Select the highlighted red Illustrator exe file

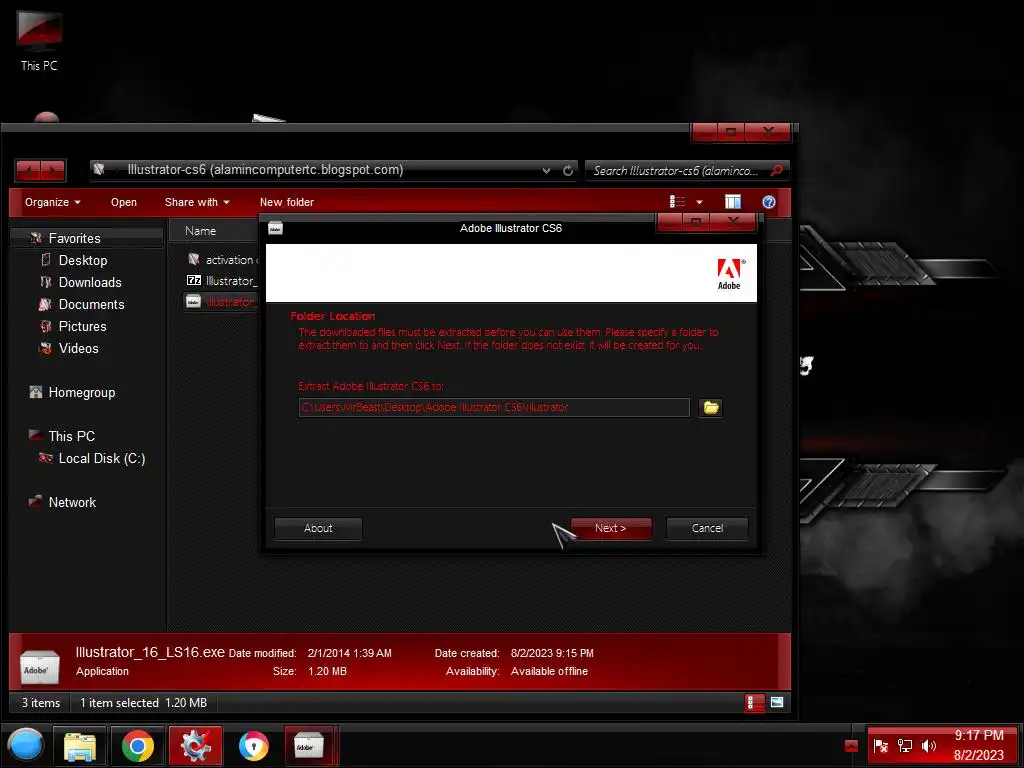[x=222, y=302]
